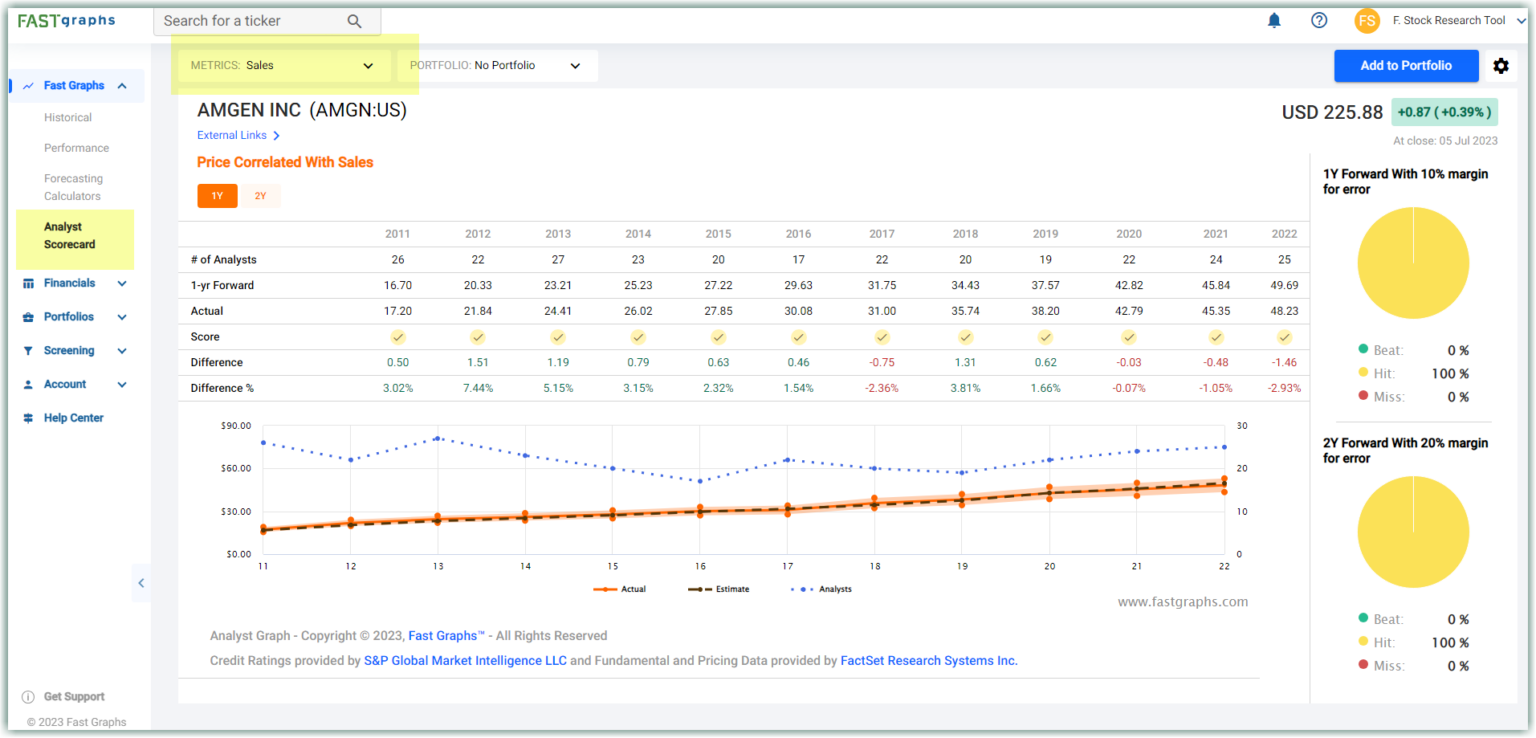Click the 2016 analysts data point on chart
The height and width of the screenshot is (738, 1536).
(x=700, y=481)
